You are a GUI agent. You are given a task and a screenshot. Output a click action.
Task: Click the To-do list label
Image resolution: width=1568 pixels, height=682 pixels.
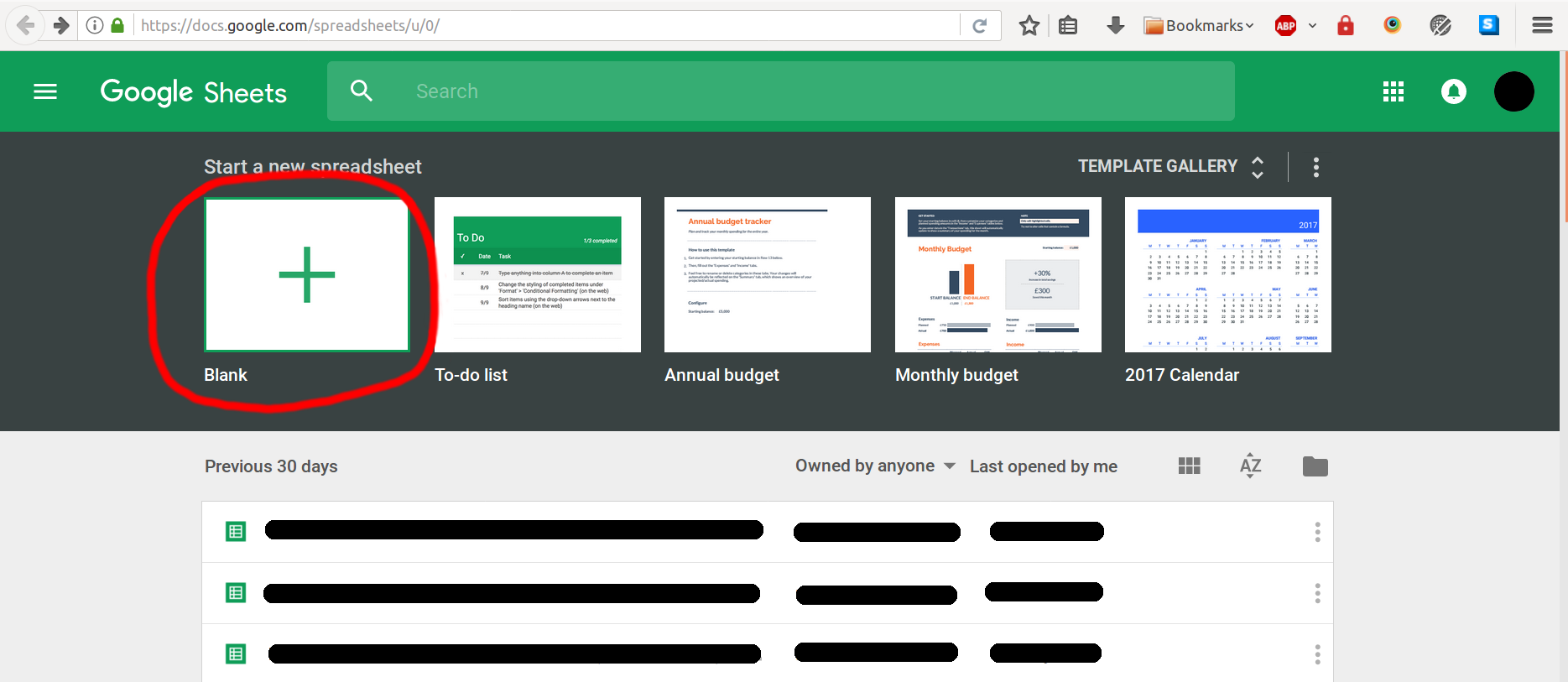(x=471, y=375)
